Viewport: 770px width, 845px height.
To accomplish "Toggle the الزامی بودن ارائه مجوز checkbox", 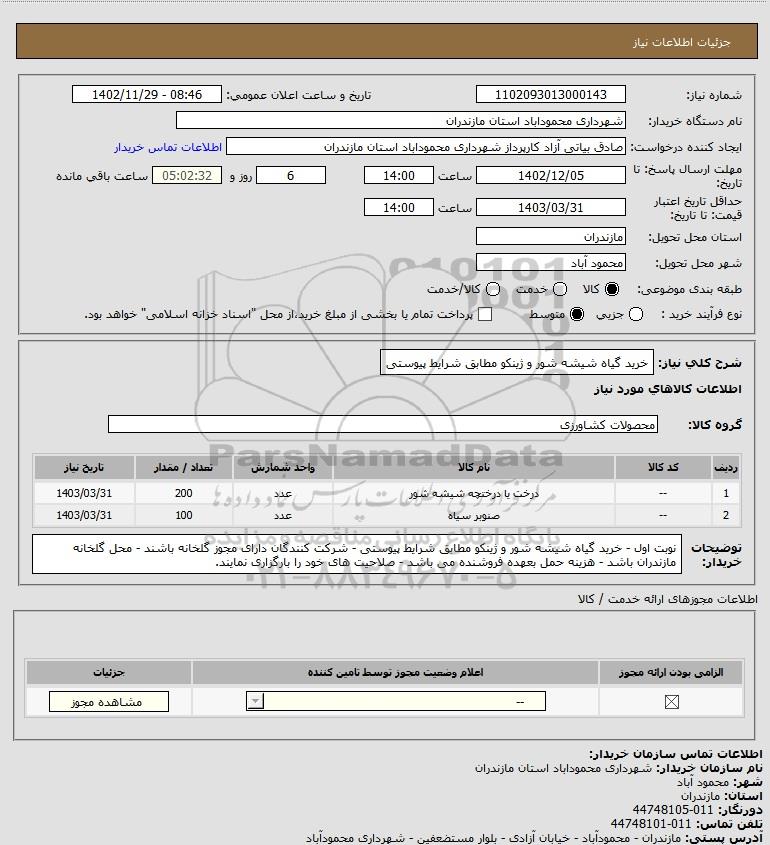I will coord(671,702).
